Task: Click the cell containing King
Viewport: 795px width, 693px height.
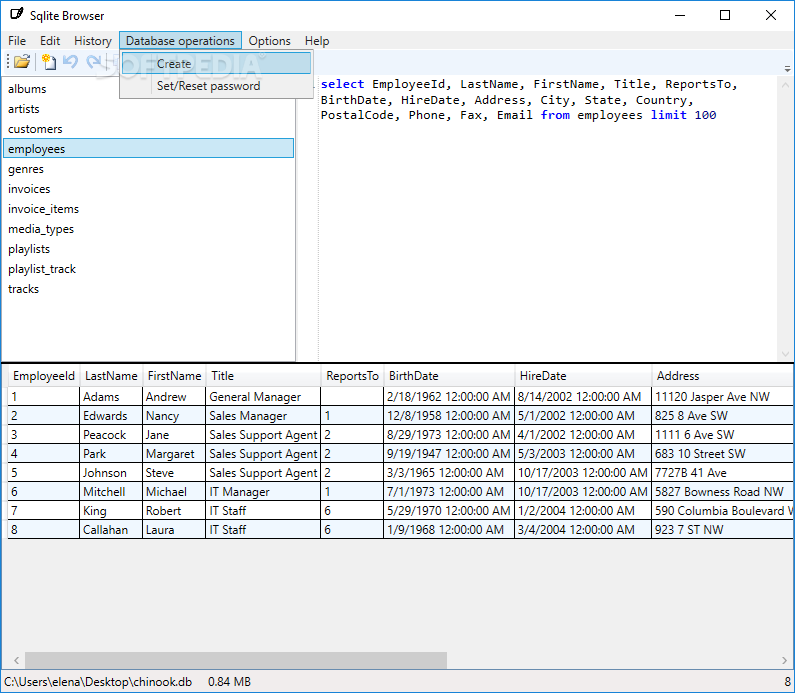Action: pos(111,510)
